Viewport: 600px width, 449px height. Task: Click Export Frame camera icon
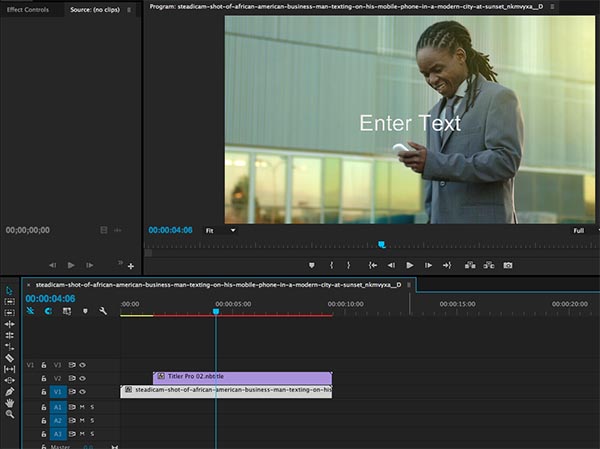tap(508, 265)
